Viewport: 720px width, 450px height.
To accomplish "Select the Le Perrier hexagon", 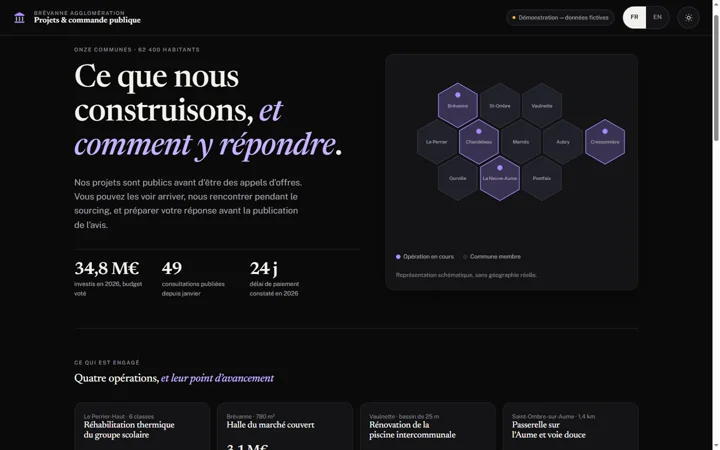I will point(436,141).
